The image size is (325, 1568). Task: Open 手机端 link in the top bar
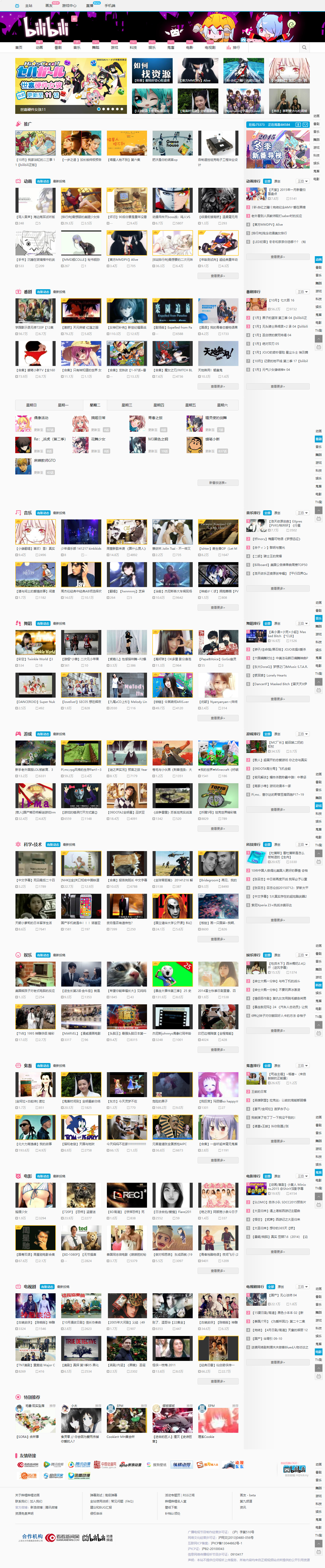pyautogui.click(x=110, y=6)
